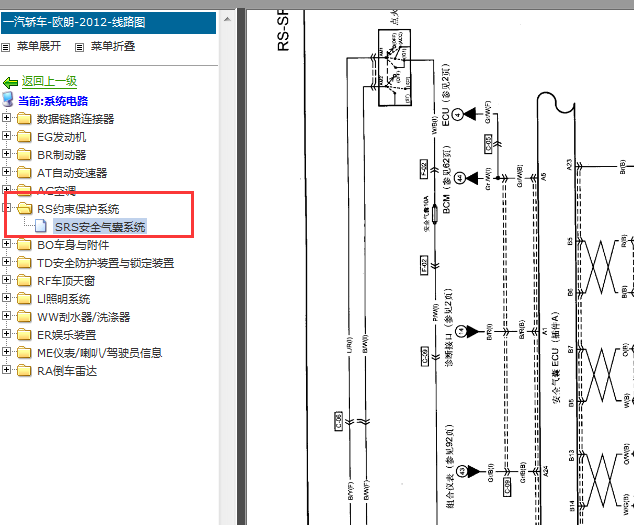Open the TD安全防护装置与锁定装置 item

click(x=106, y=263)
